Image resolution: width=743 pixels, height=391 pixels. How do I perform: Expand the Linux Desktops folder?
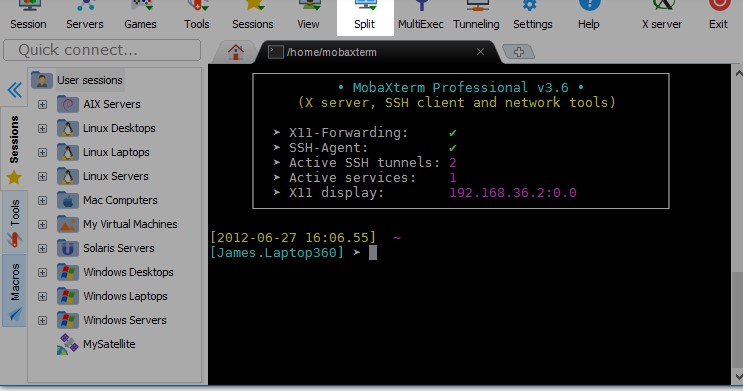click(x=42, y=128)
